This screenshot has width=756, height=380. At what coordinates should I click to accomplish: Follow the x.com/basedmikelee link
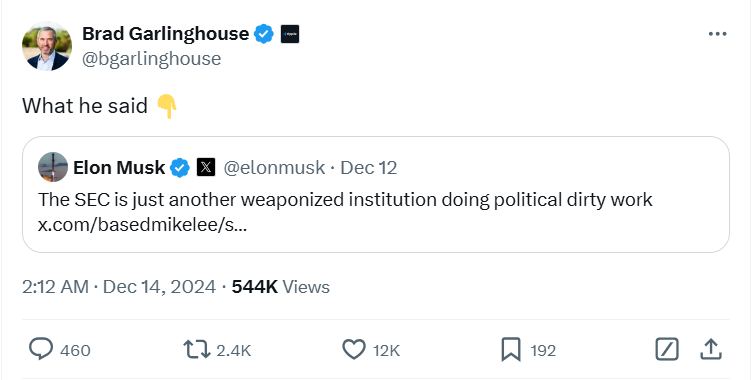click(142, 225)
